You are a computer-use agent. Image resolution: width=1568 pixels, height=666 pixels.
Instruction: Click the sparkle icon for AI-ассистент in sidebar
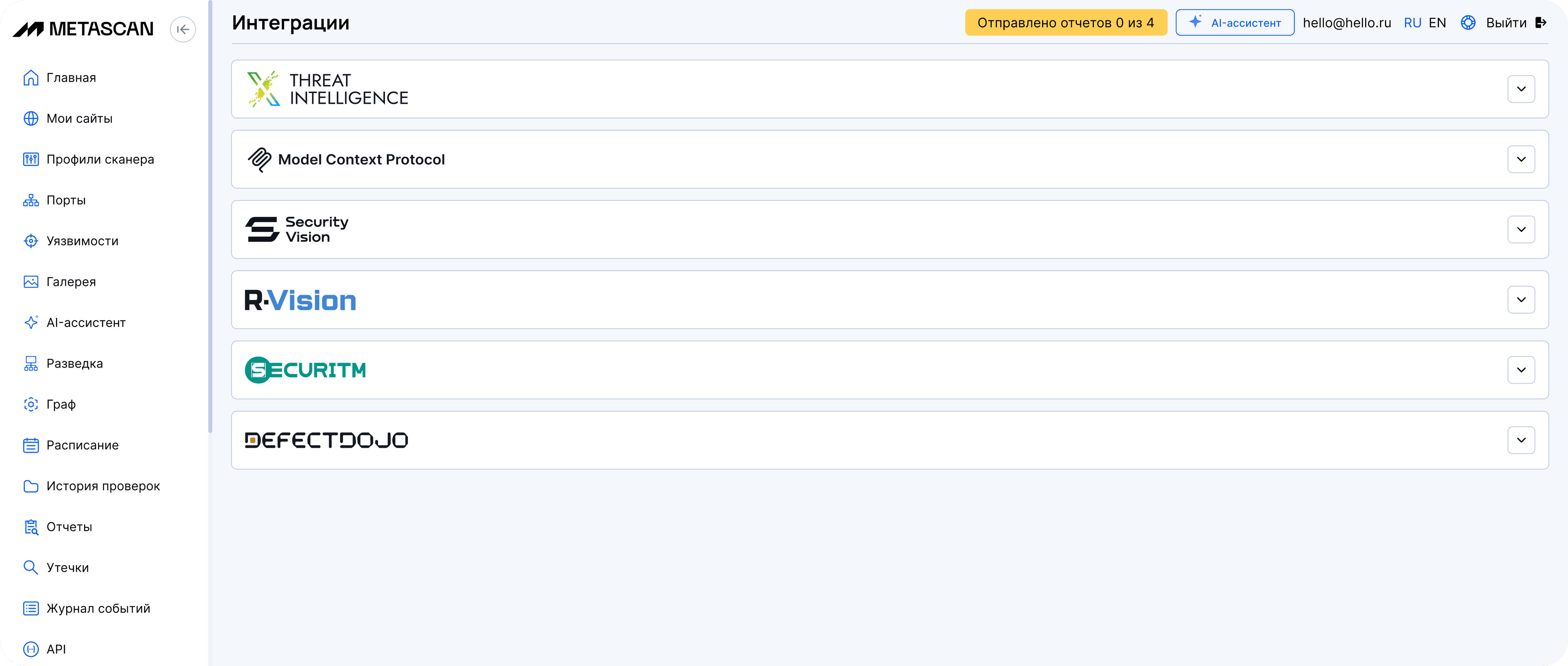pos(31,323)
